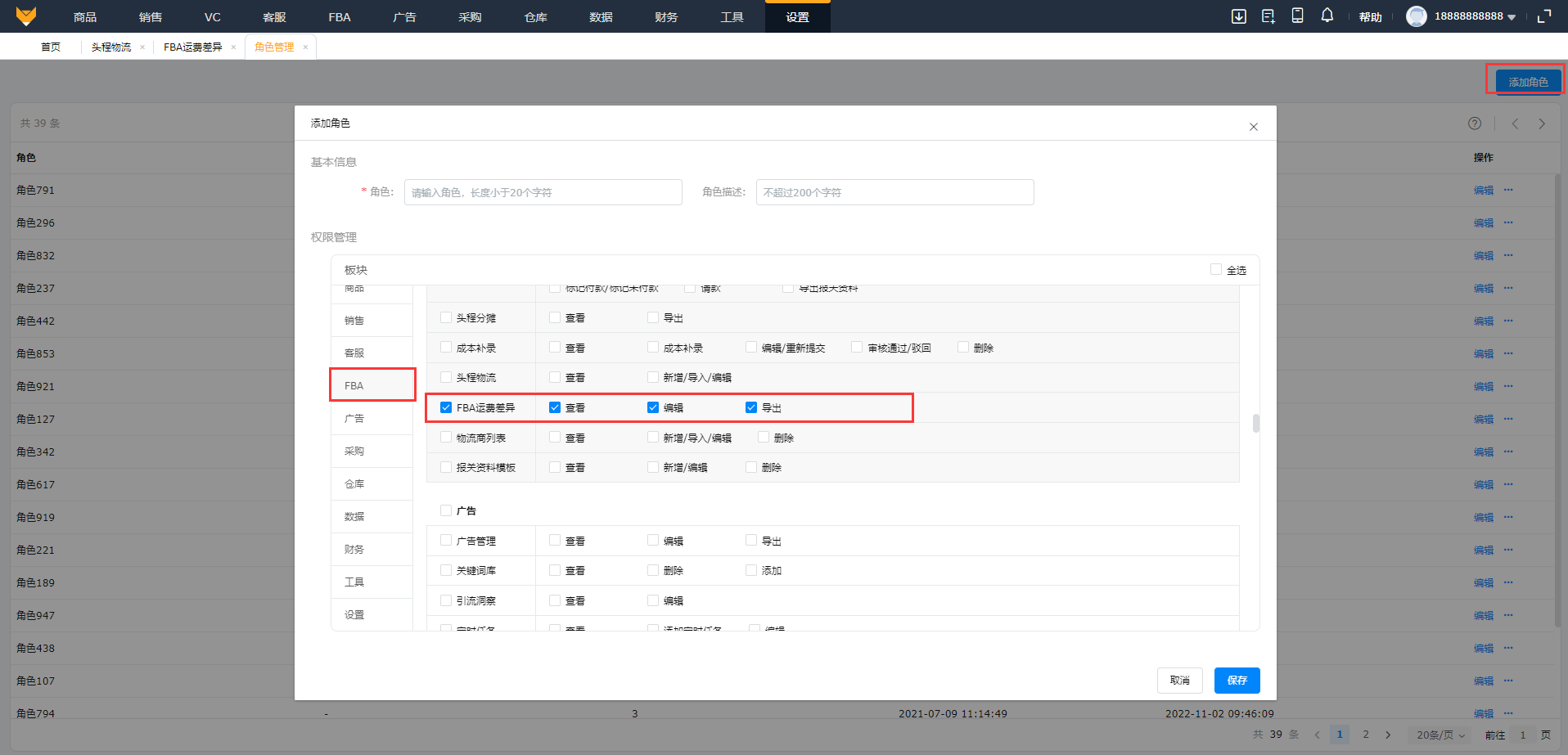The width and height of the screenshot is (1568, 755).
Task: Enable the 全选 checkbox
Action: click(x=1216, y=270)
